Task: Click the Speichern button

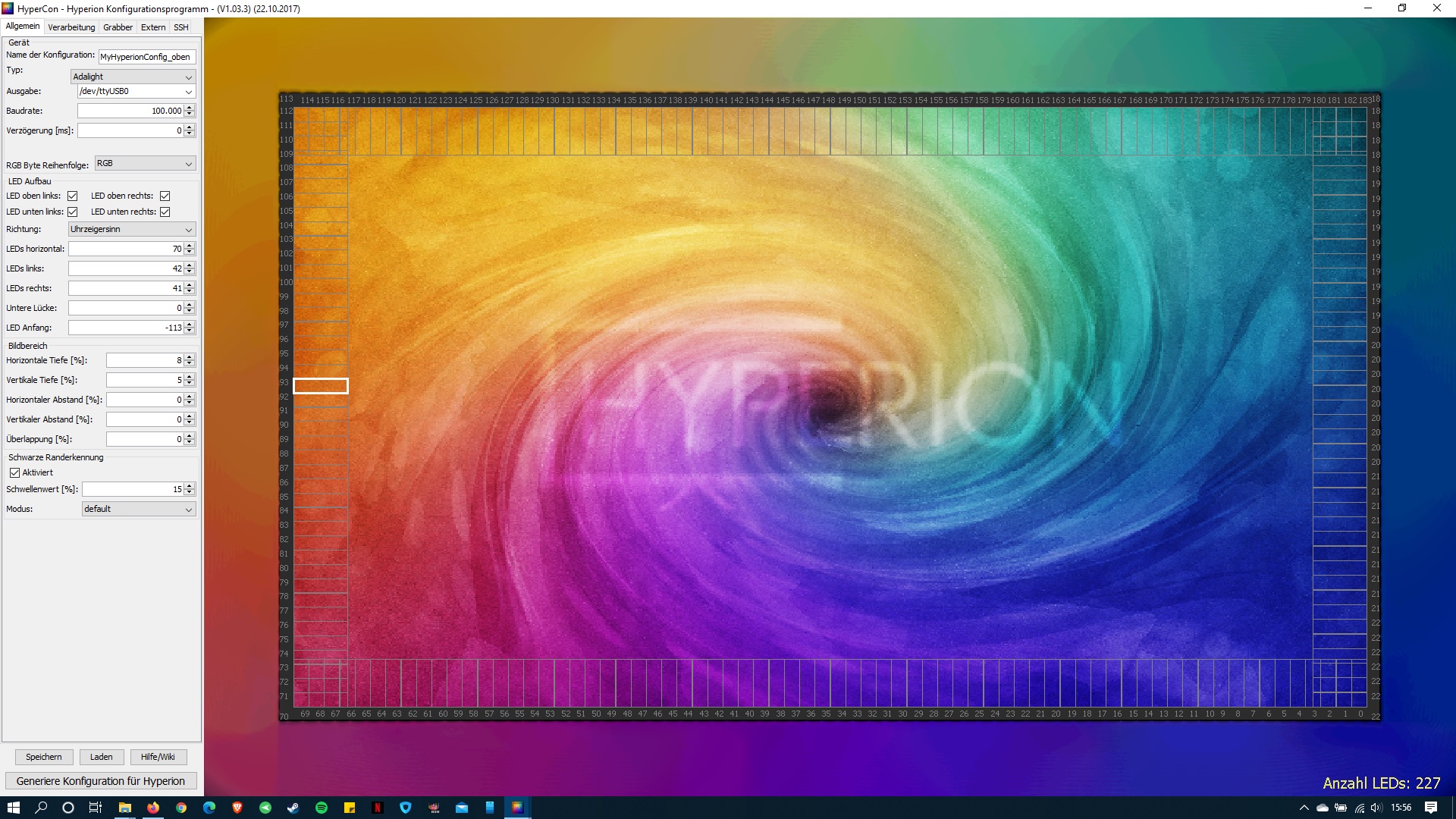Action: pyautogui.click(x=44, y=757)
